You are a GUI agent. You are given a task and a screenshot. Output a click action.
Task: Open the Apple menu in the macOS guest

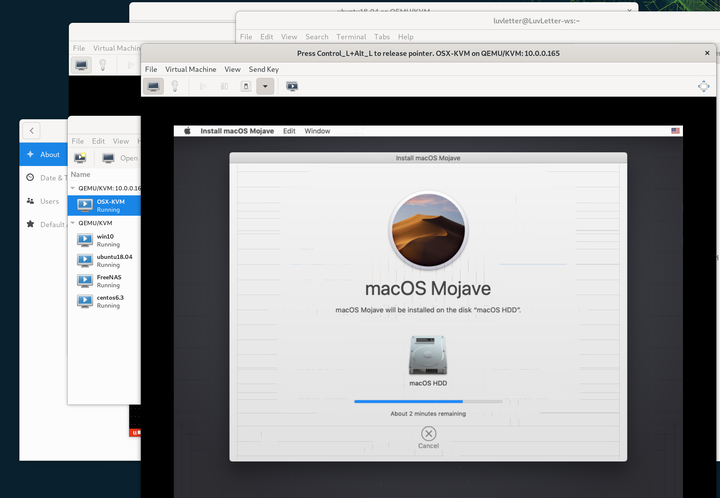click(187, 131)
